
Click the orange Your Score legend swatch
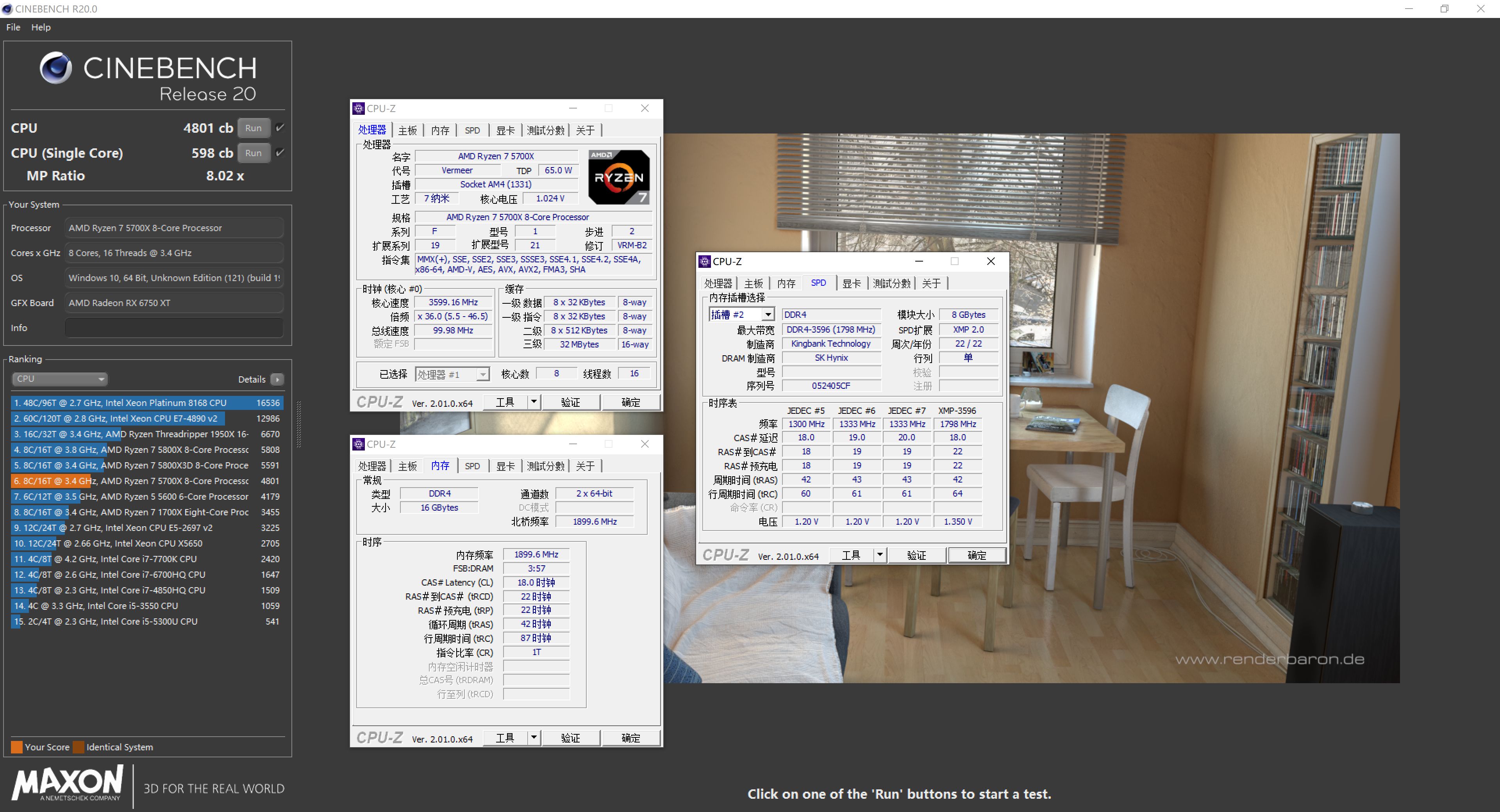[16, 747]
